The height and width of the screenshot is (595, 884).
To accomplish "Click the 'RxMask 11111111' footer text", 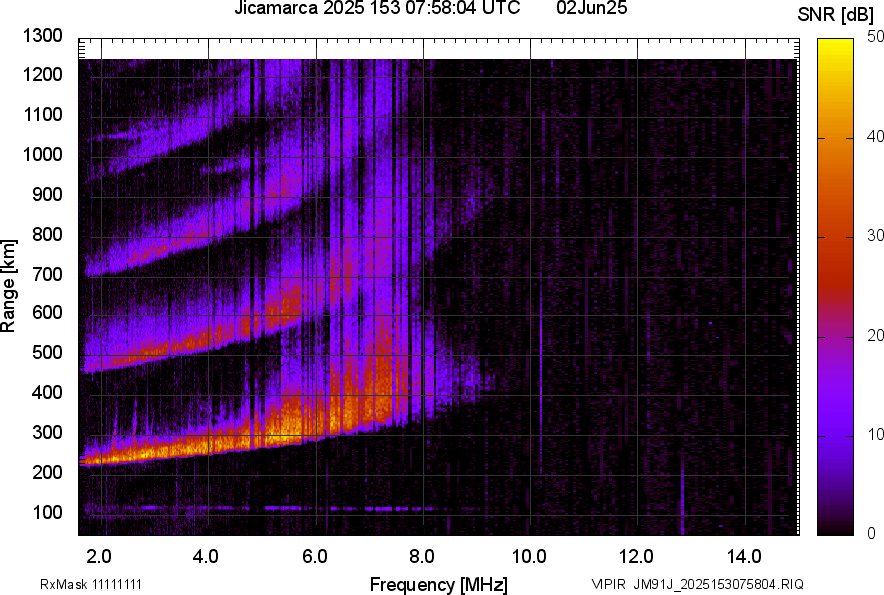I will click(x=91, y=584).
